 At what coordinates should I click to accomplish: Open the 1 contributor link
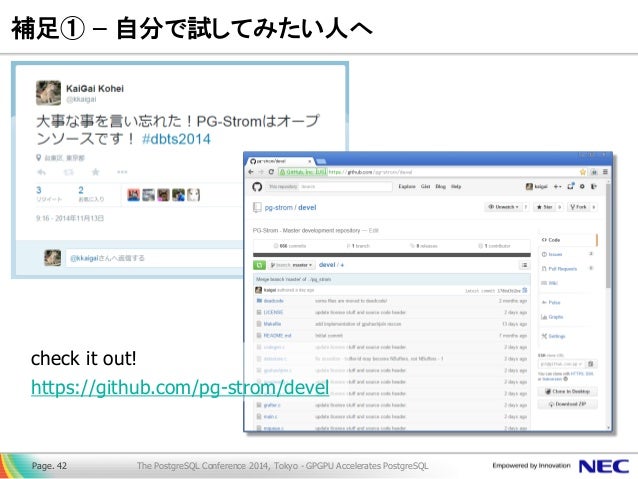tap(494, 246)
